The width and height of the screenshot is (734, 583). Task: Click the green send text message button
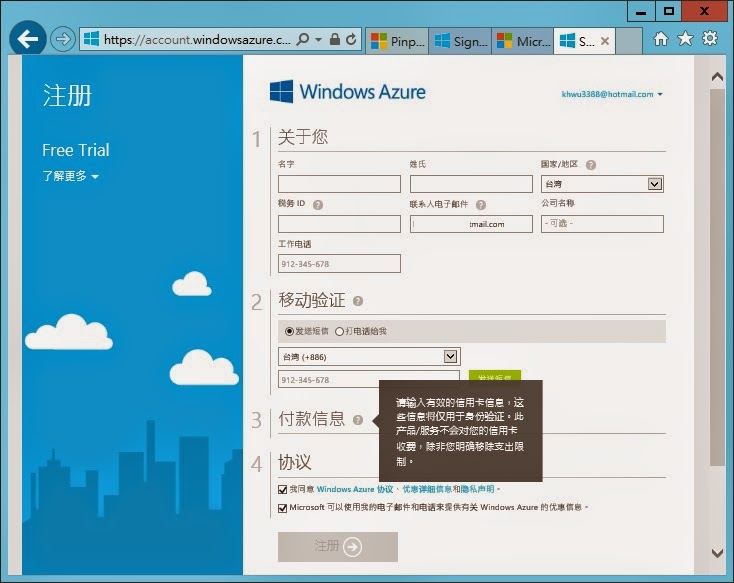click(495, 375)
